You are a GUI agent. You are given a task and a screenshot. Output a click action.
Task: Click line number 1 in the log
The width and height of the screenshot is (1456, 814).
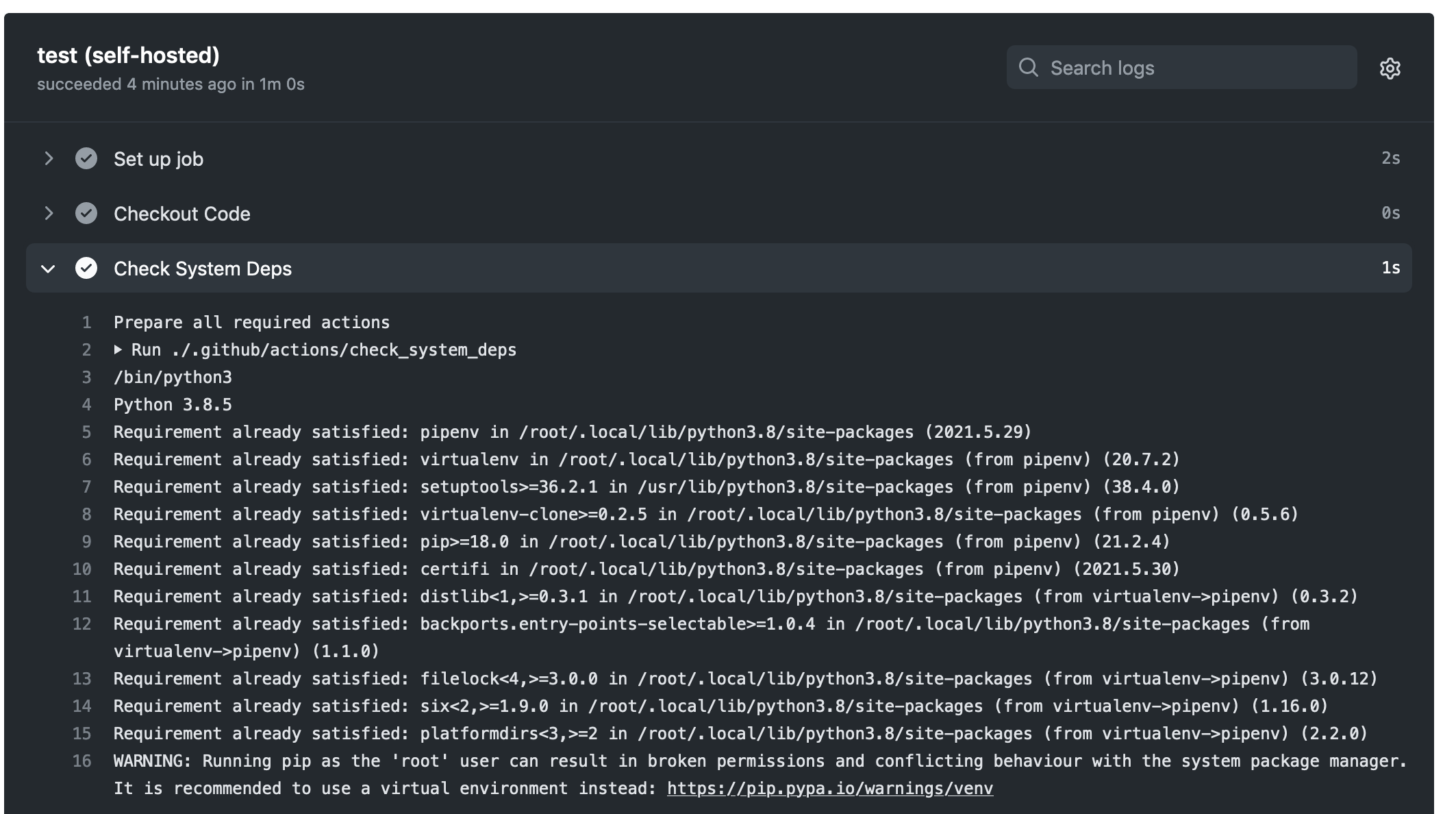tap(86, 323)
